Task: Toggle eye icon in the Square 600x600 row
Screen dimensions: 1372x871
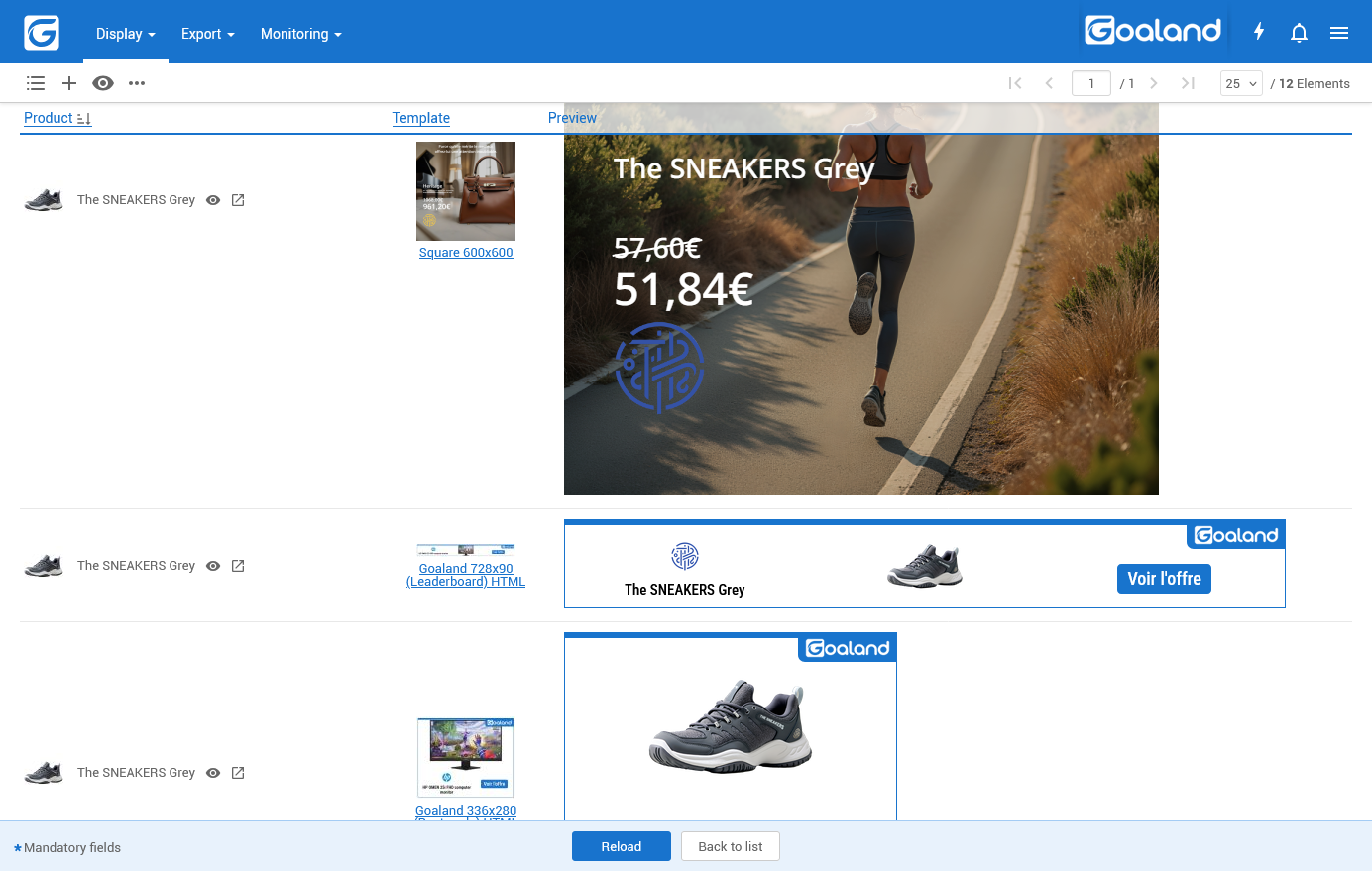Action: click(x=213, y=200)
